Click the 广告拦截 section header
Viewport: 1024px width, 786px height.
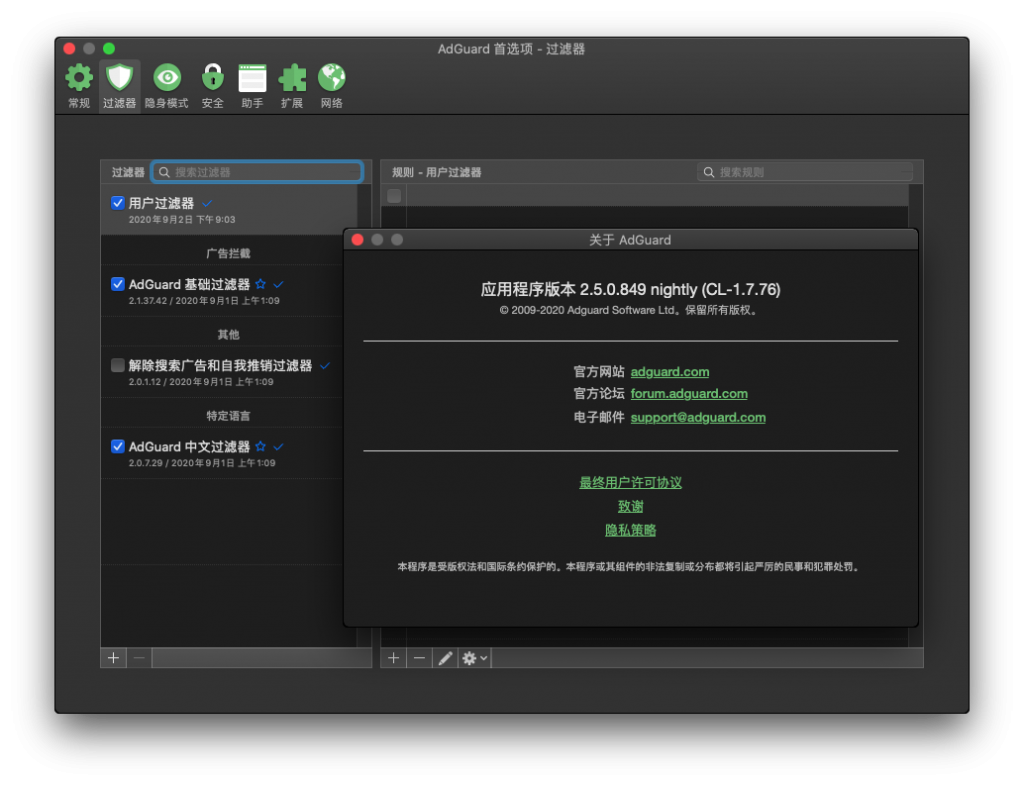[x=228, y=253]
